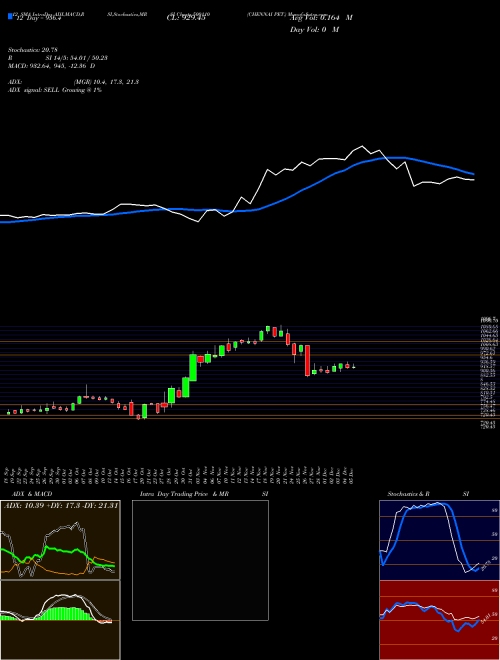The width and height of the screenshot is (500, 660).
Task: Click the tallest green candle near 31 Oct
Action: 193,367
